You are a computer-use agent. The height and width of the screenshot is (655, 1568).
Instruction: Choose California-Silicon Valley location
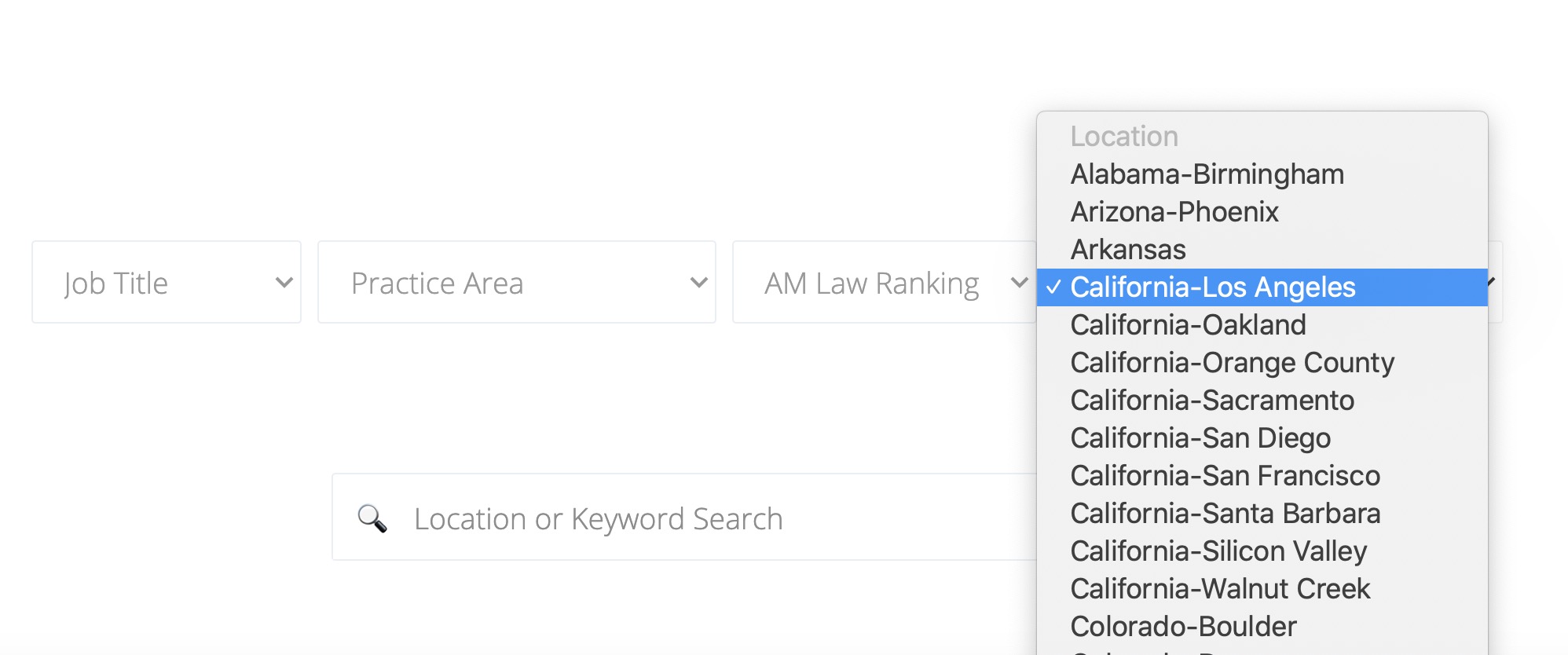click(x=1218, y=551)
